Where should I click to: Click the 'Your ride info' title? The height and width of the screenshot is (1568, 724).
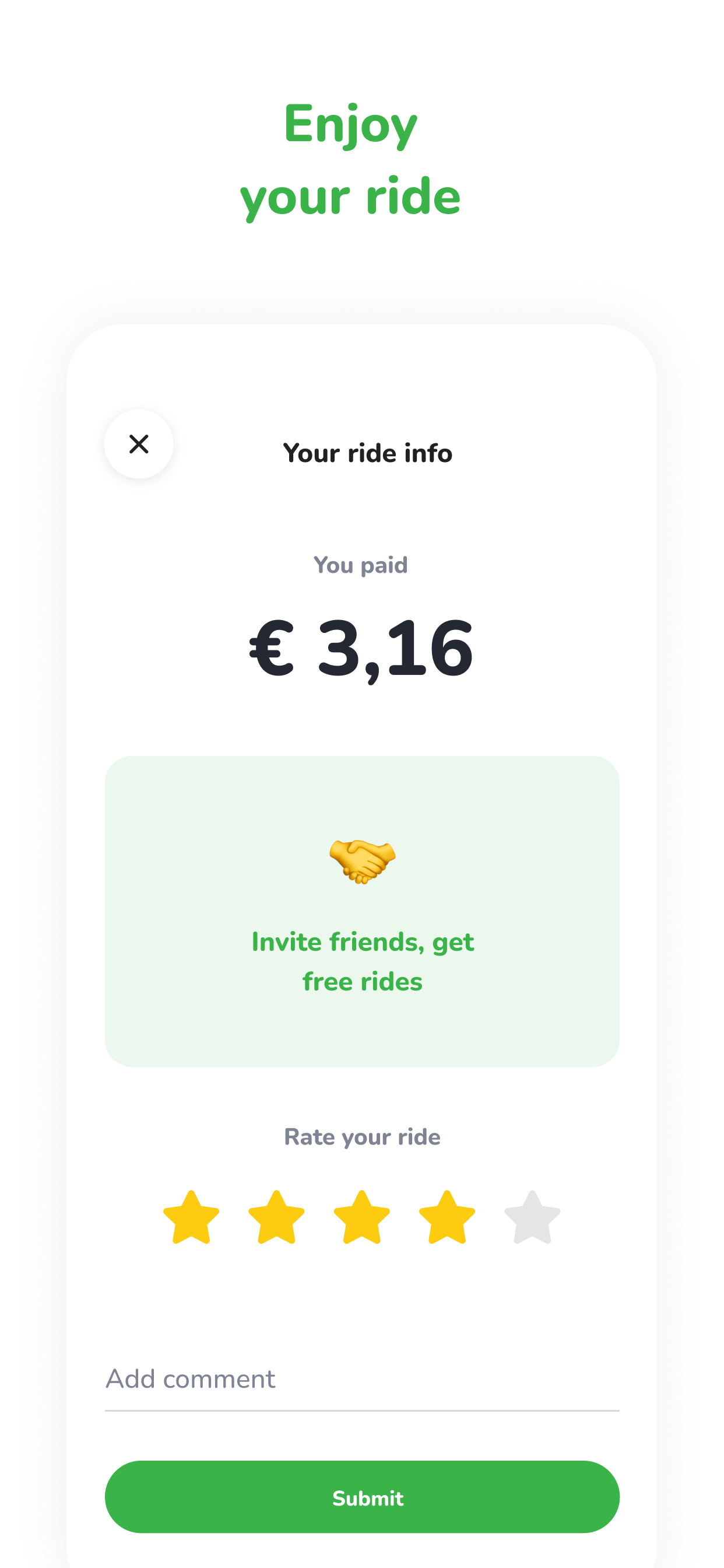click(x=367, y=453)
